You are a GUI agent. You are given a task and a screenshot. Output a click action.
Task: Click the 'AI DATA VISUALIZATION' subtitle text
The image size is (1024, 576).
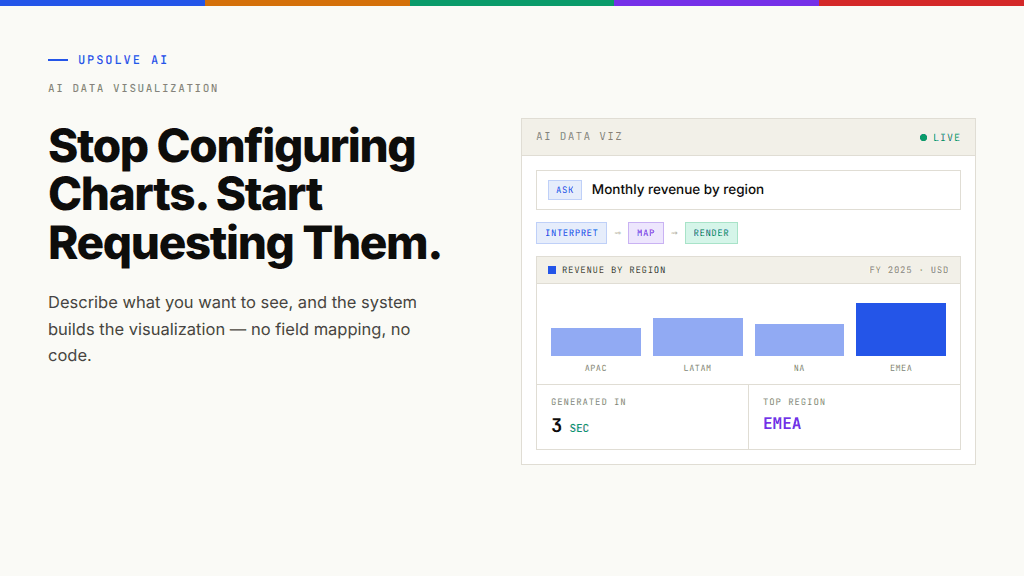click(x=133, y=88)
